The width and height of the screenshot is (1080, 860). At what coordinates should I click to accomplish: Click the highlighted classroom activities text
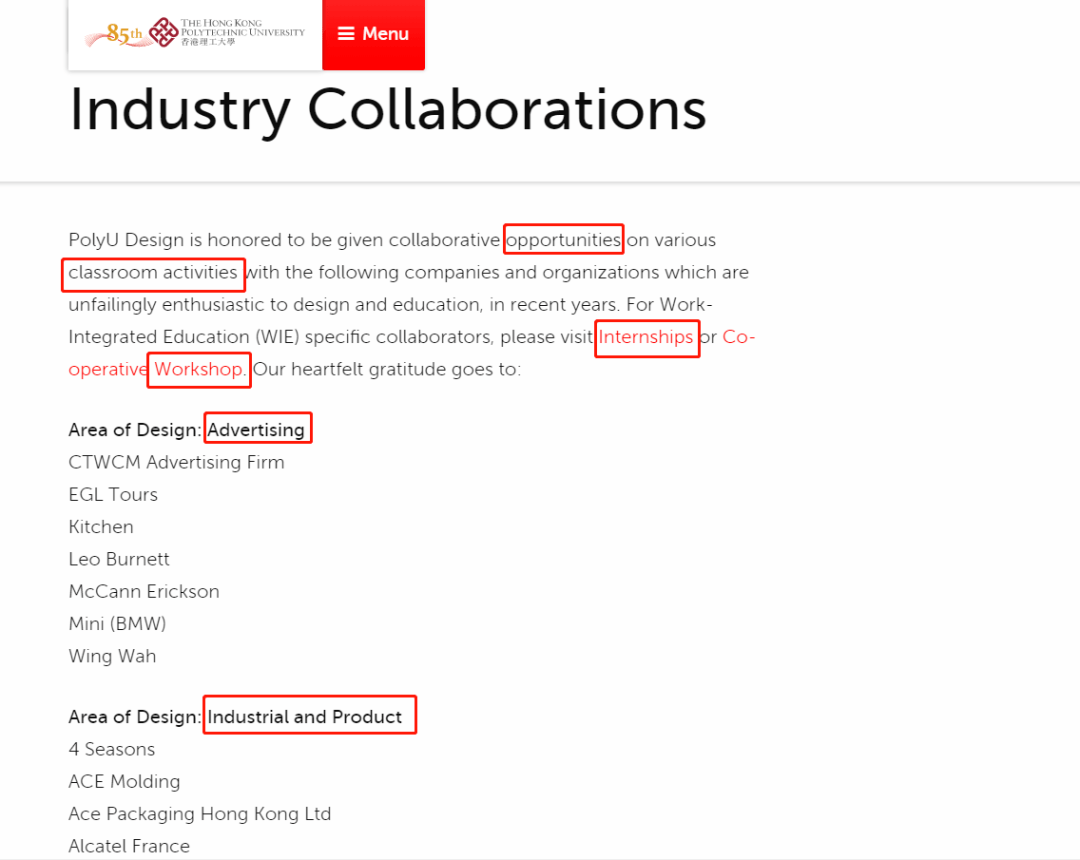(x=153, y=272)
